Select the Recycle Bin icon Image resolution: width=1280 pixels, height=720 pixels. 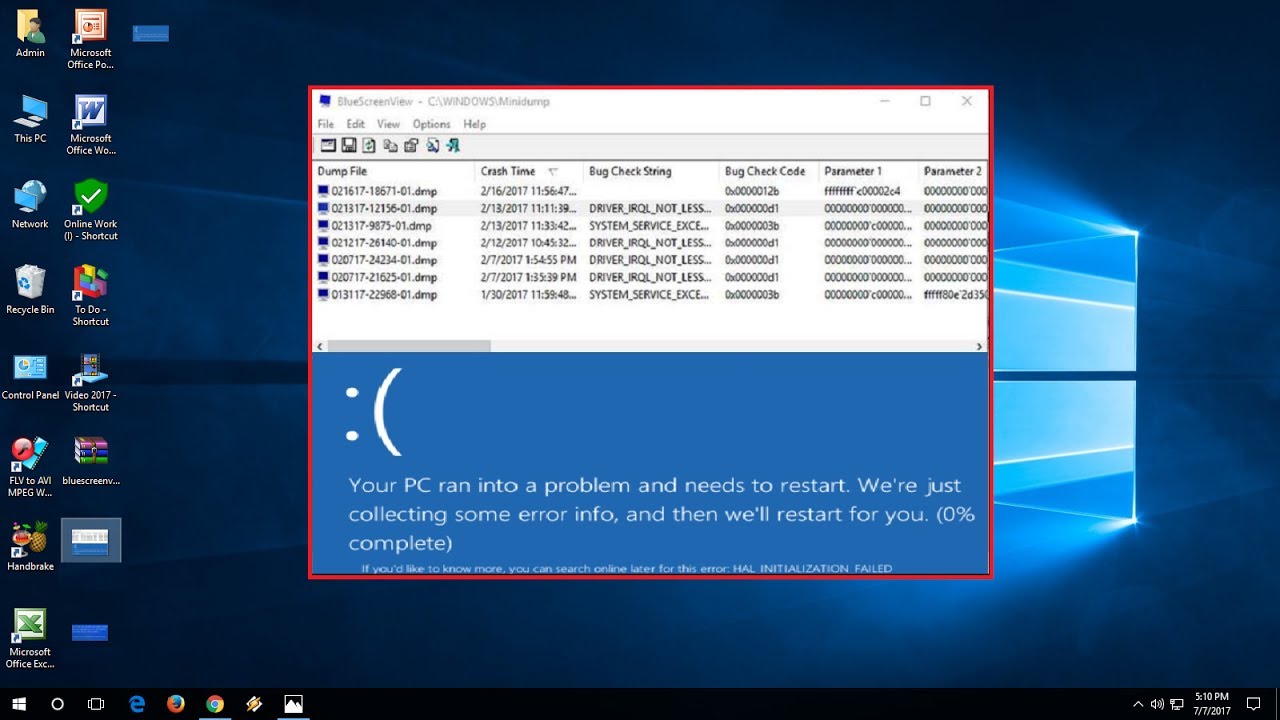pos(30,291)
